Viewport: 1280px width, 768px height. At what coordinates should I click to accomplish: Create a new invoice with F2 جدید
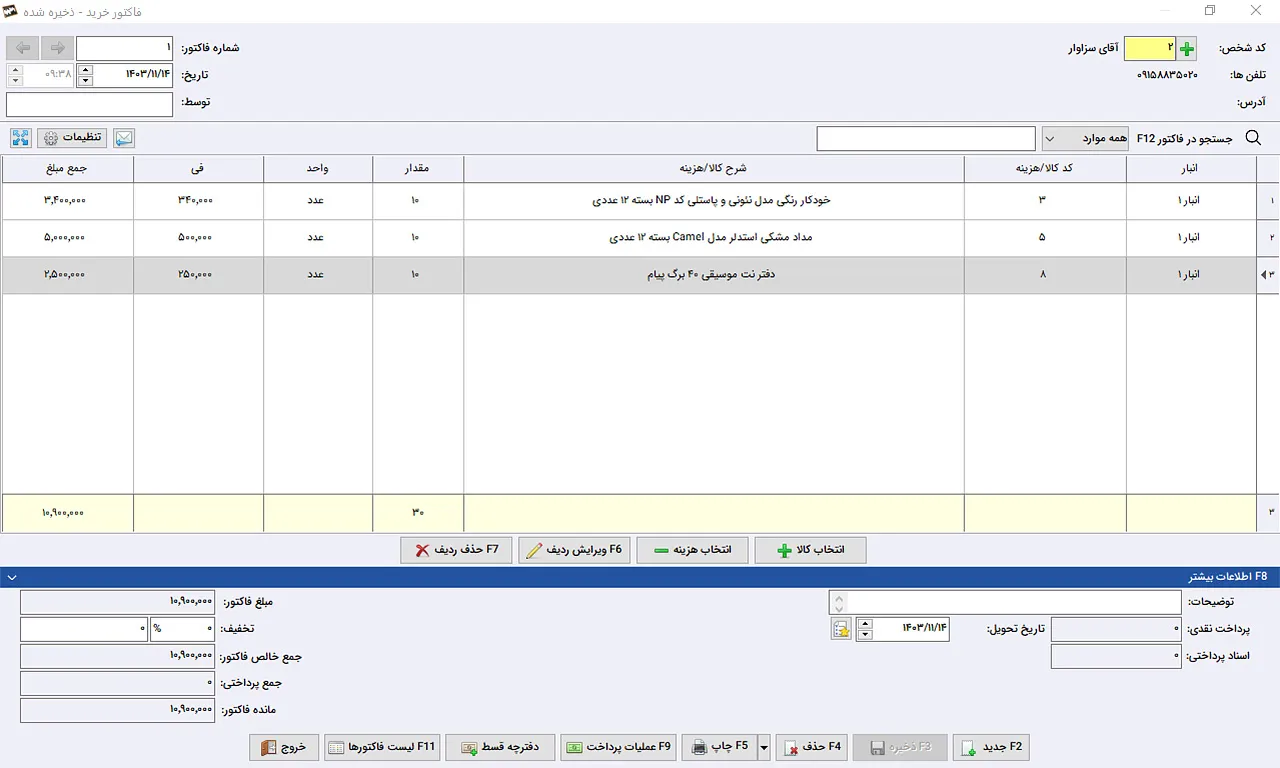tap(991, 747)
